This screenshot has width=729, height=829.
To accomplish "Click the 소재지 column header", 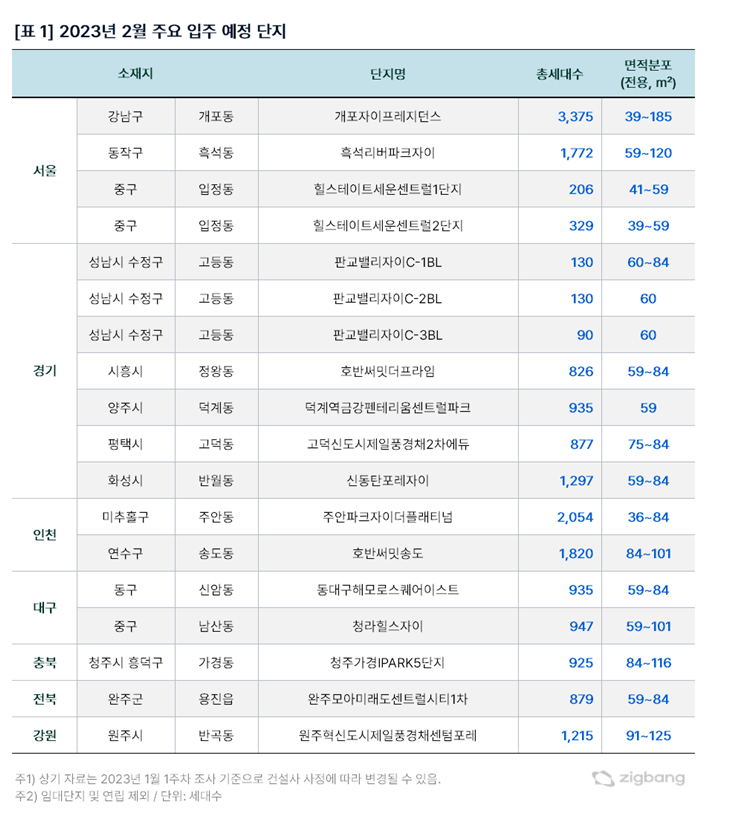I will [x=136, y=74].
